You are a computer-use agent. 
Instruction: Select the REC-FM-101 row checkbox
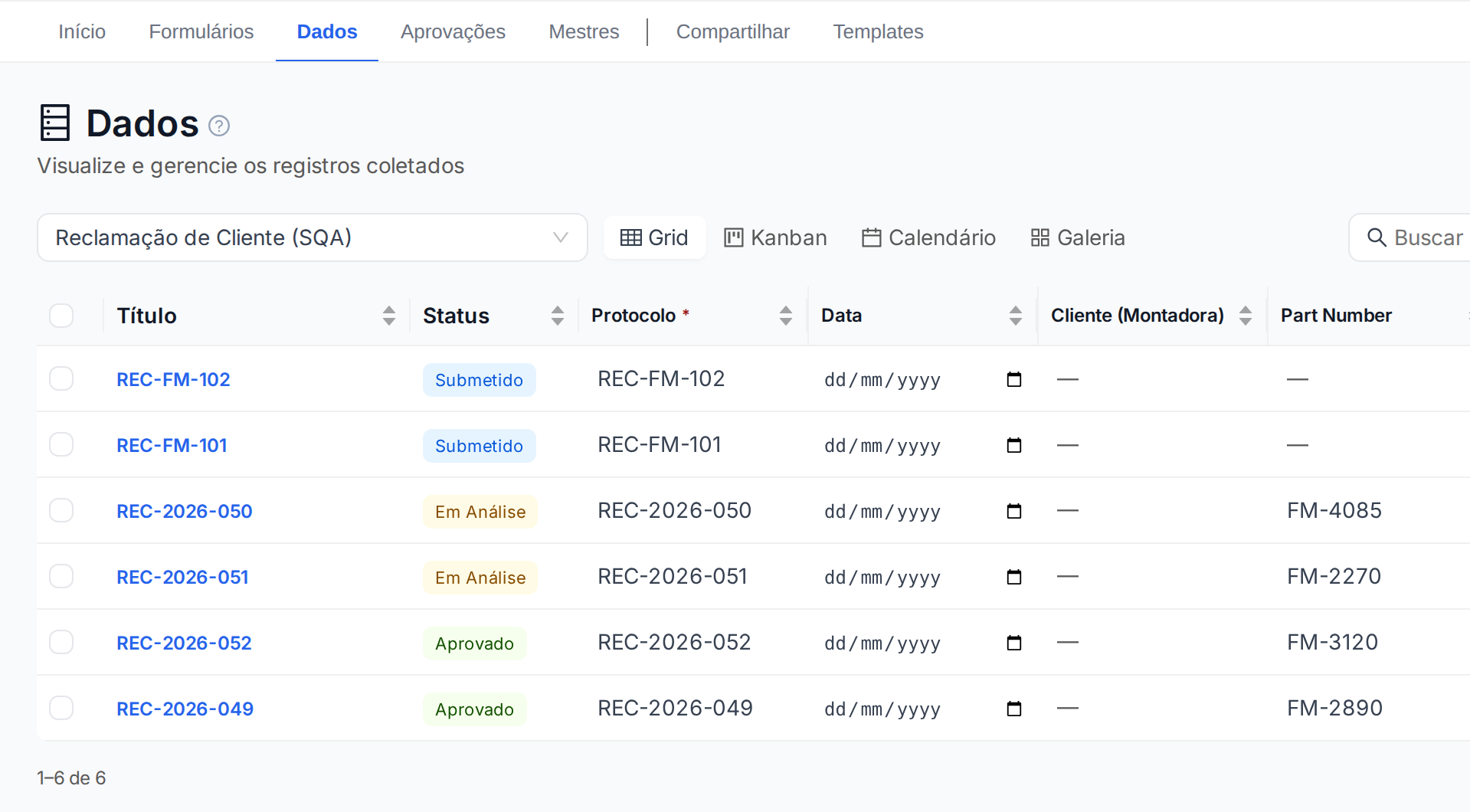(x=61, y=444)
